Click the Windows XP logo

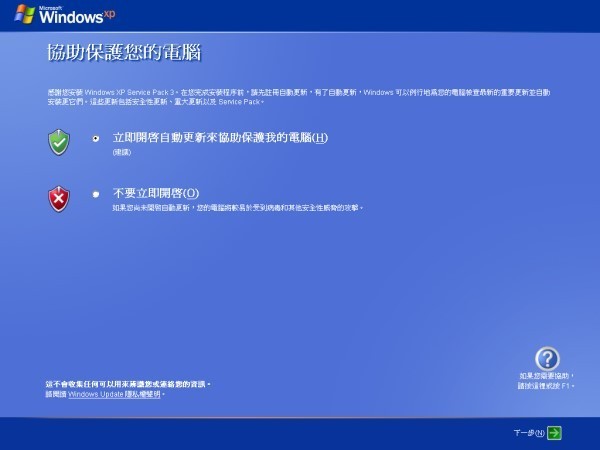65,15
